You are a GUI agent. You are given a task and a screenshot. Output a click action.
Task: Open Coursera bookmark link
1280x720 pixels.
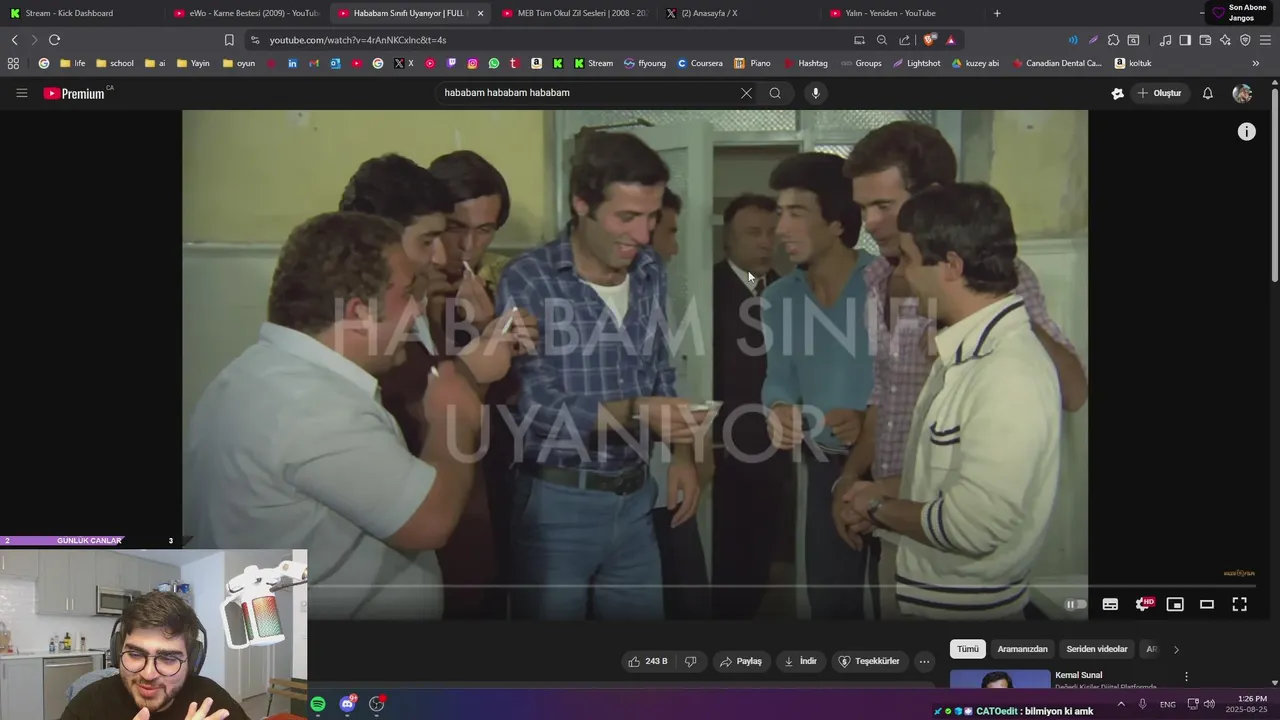699,63
